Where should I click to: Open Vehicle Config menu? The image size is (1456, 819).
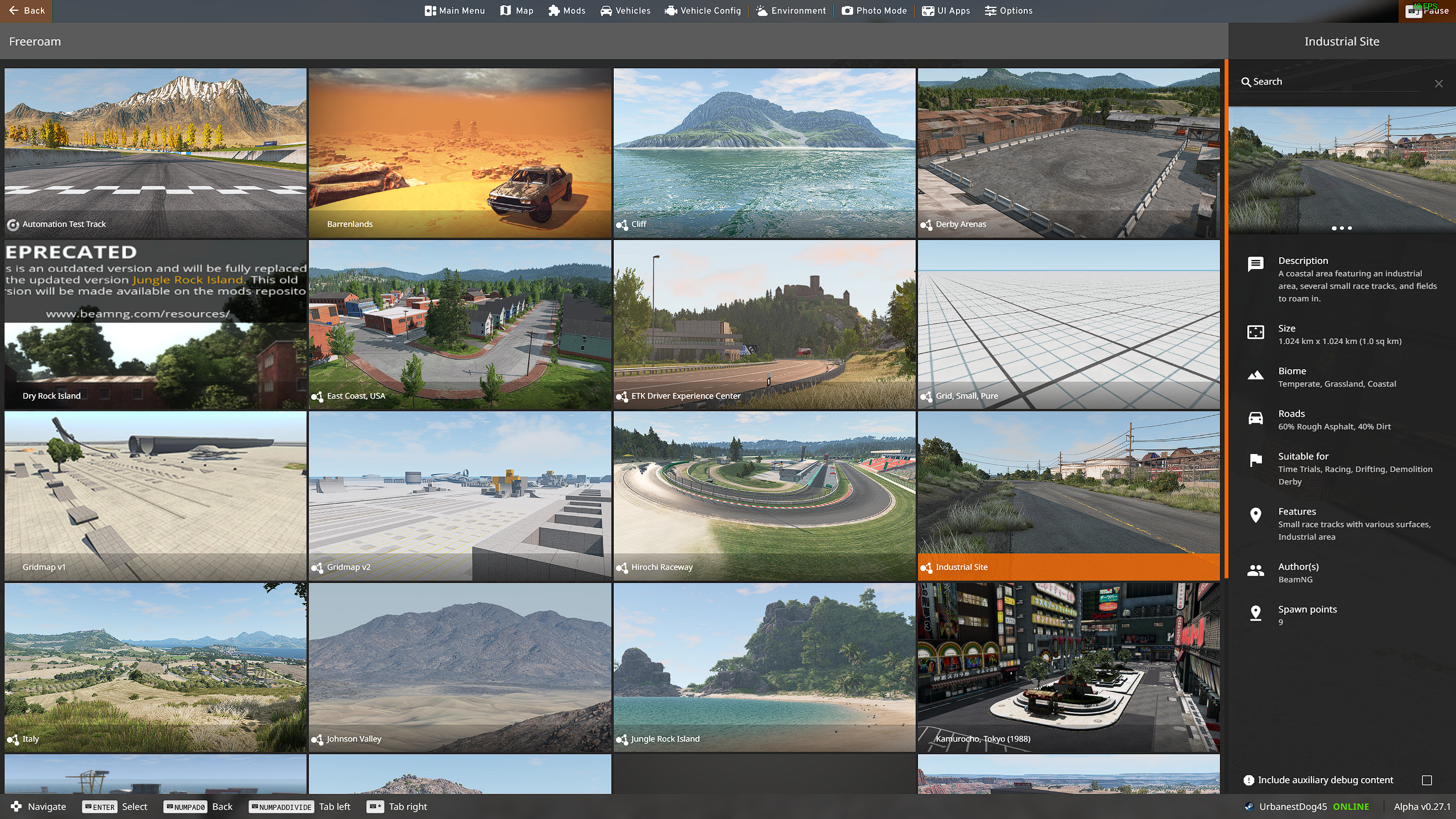tap(703, 11)
